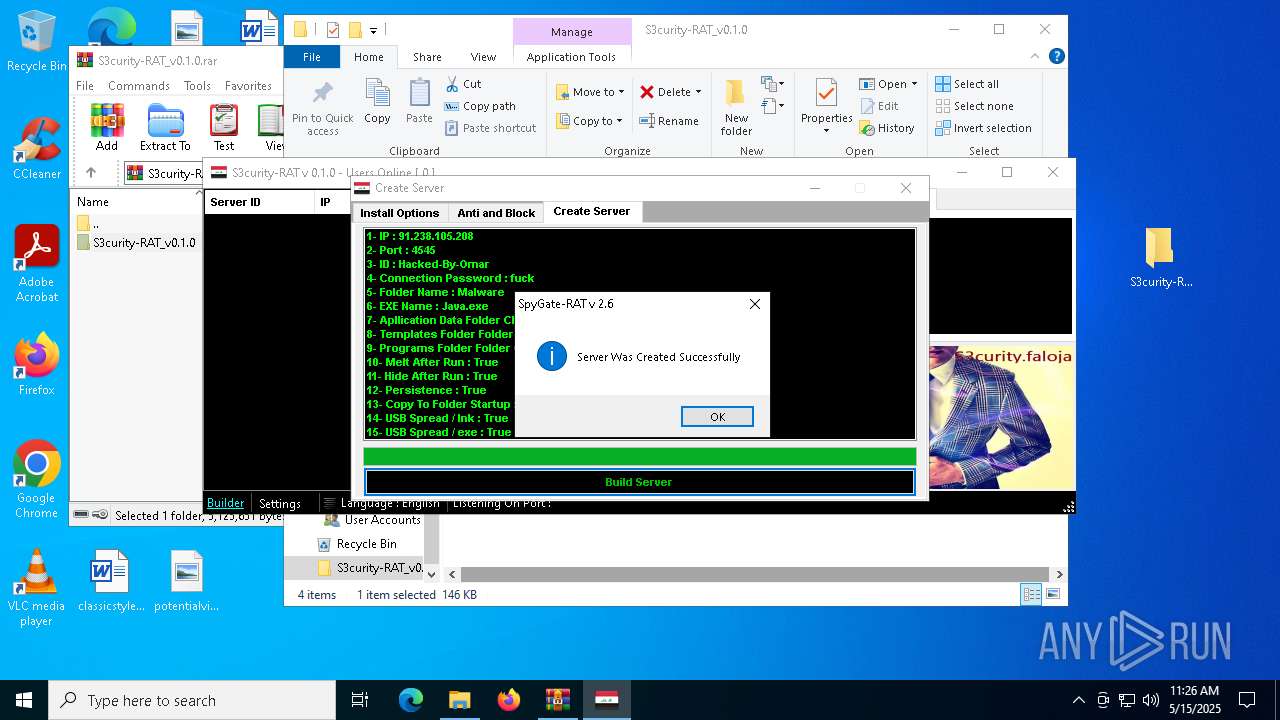This screenshot has width=1280, height=720.
Task: Click the taskbar search box
Action: (x=192, y=700)
